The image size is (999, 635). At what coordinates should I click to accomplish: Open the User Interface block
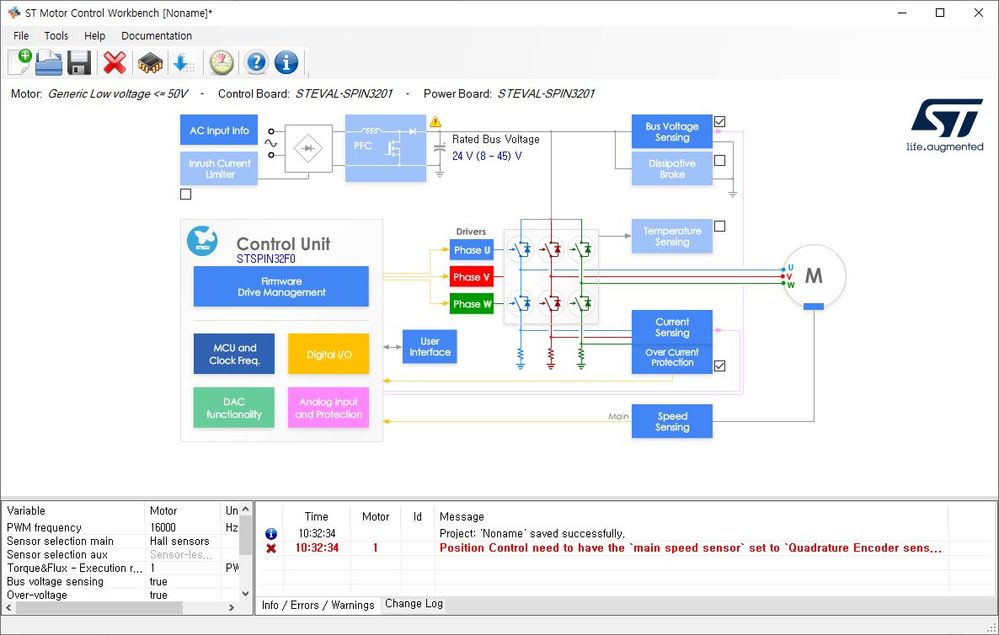[x=430, y=346]
